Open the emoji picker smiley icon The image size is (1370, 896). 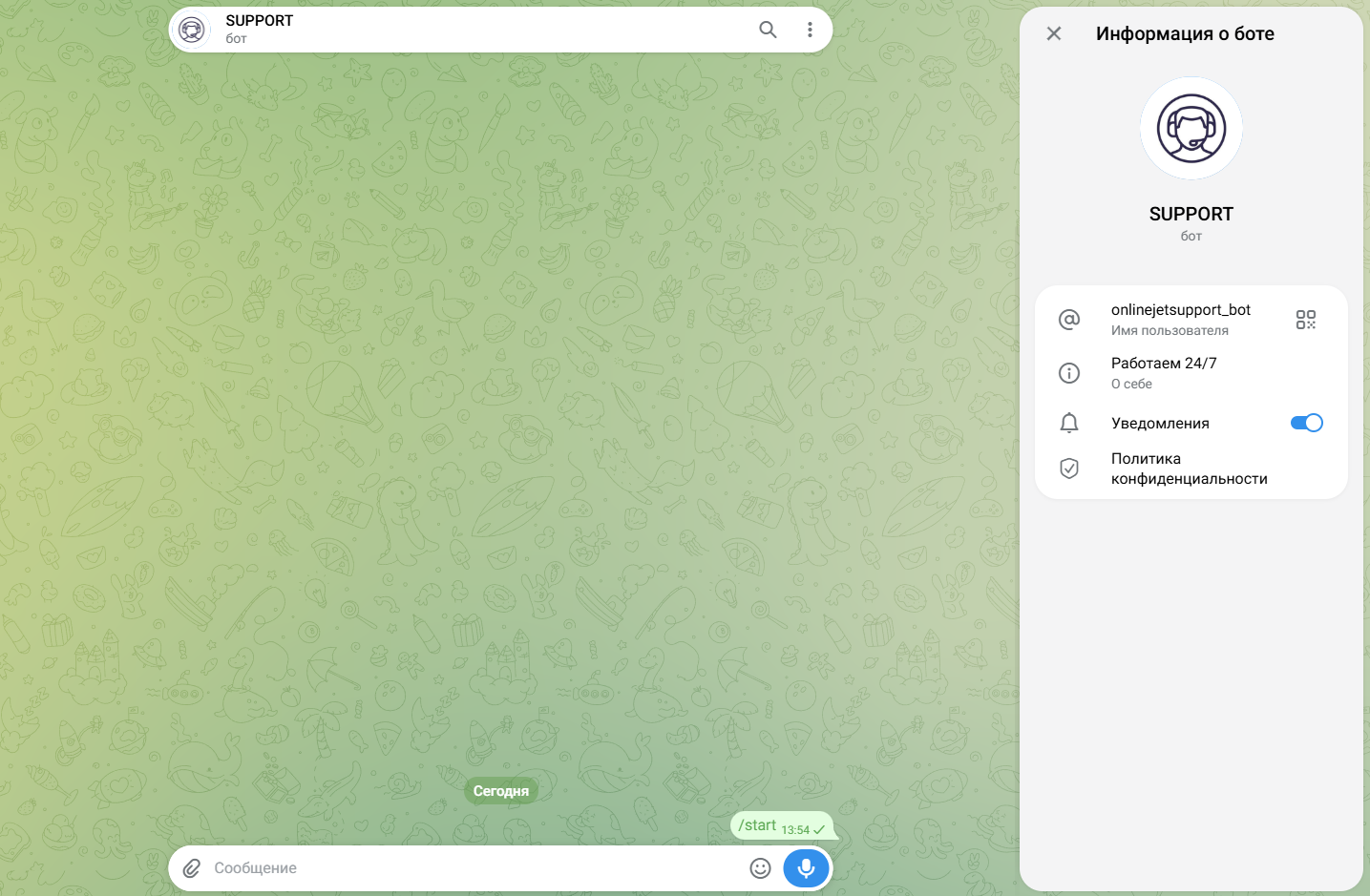[760, 868]
